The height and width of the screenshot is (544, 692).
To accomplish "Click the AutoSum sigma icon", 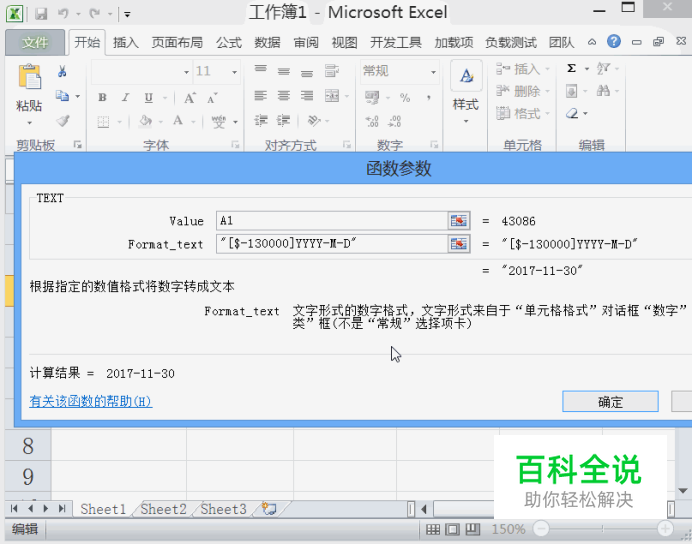I will tap(572, 68).
